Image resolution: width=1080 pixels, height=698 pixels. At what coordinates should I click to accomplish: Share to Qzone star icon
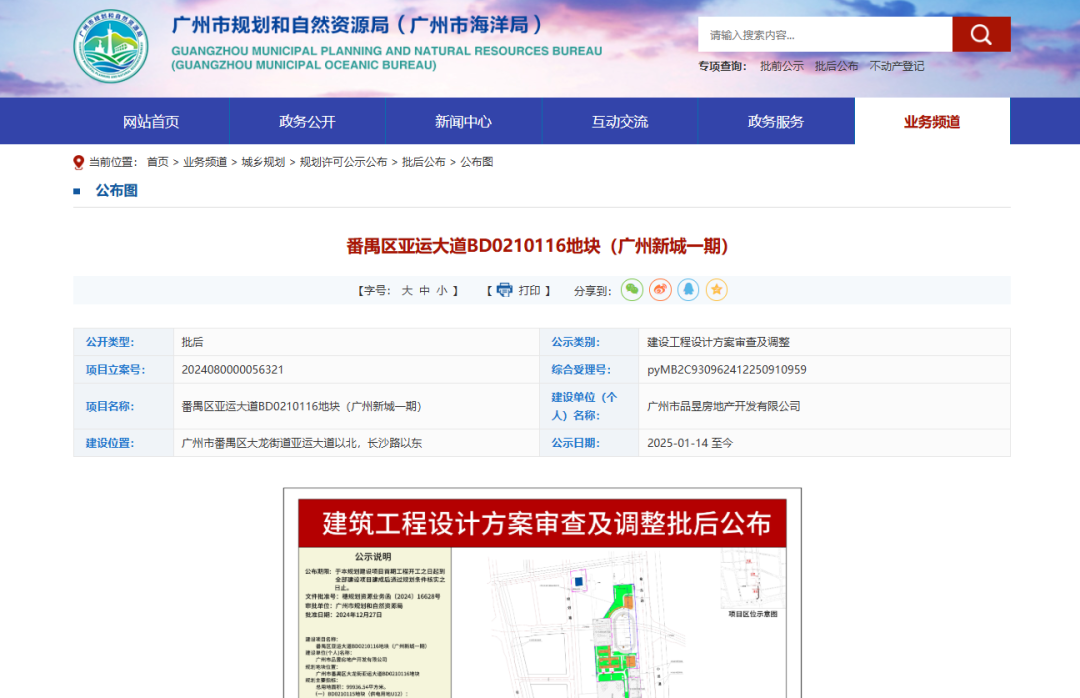point(716,290)
